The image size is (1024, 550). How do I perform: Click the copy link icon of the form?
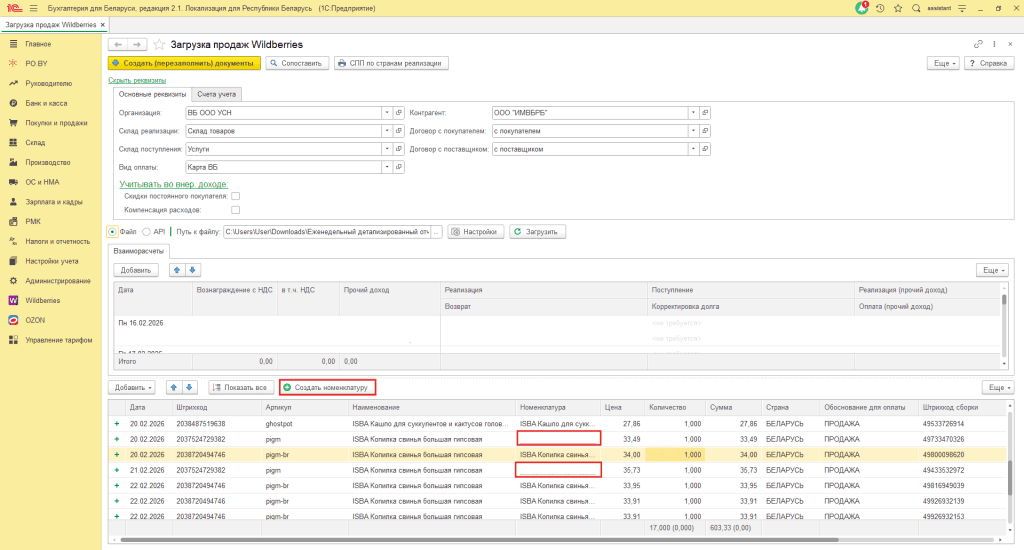pyautogui.click(x=978, y=45)
